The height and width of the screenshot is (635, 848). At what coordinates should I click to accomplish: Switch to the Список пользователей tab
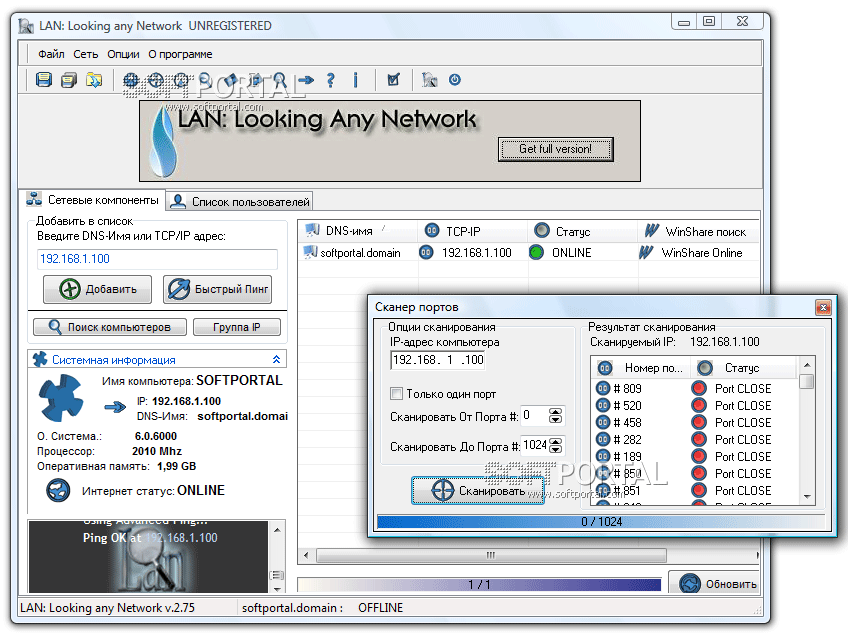pyautogui.click(x=240, y=202)
